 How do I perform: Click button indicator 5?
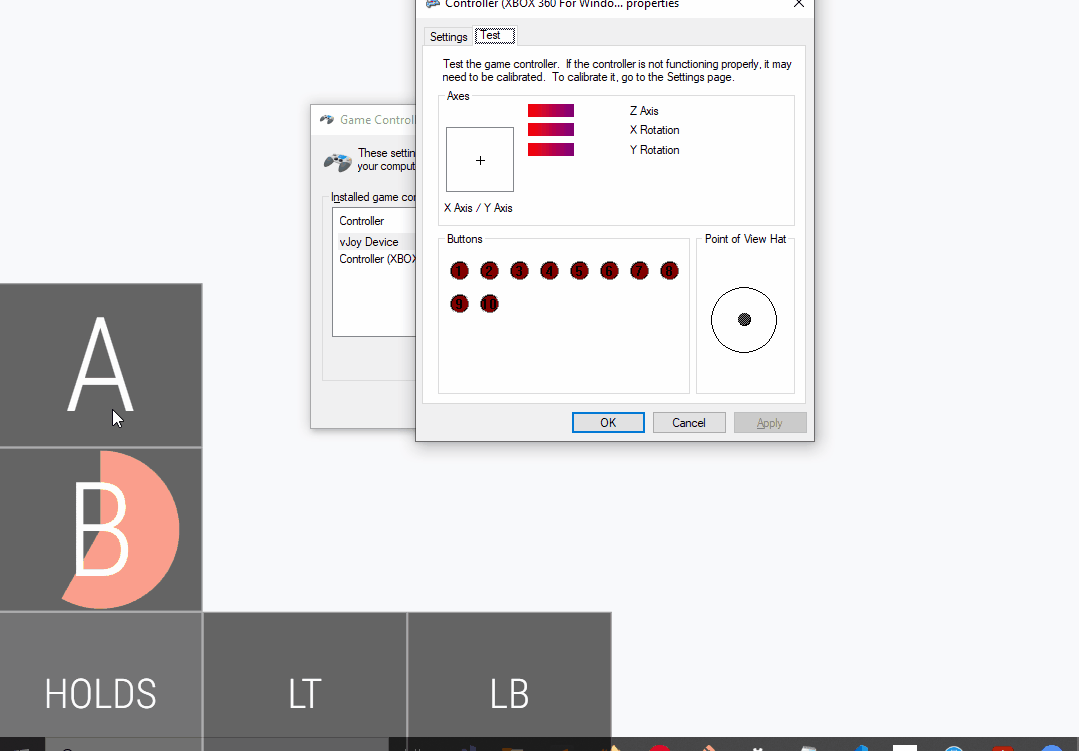coord(579,271)
